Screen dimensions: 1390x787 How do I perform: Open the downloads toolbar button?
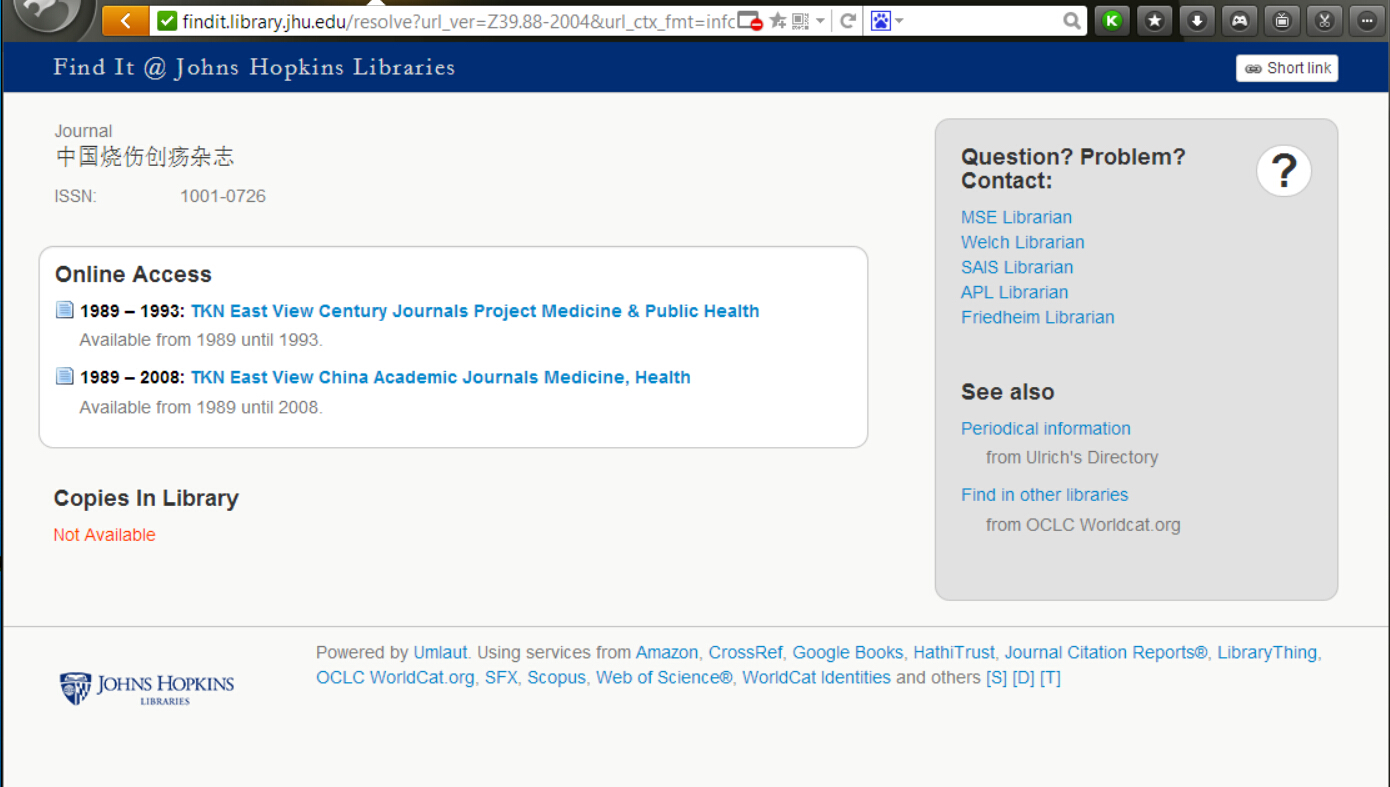tap(1197, 20)
